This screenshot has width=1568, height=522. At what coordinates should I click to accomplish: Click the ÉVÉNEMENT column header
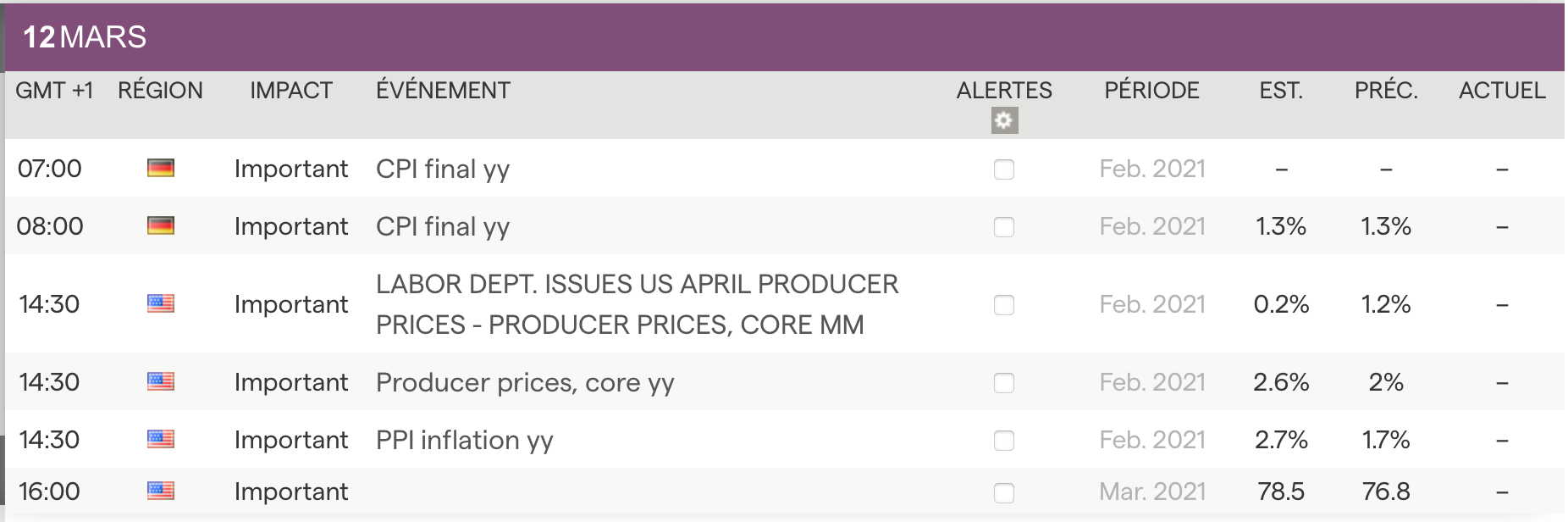click(x=443, y=91)
